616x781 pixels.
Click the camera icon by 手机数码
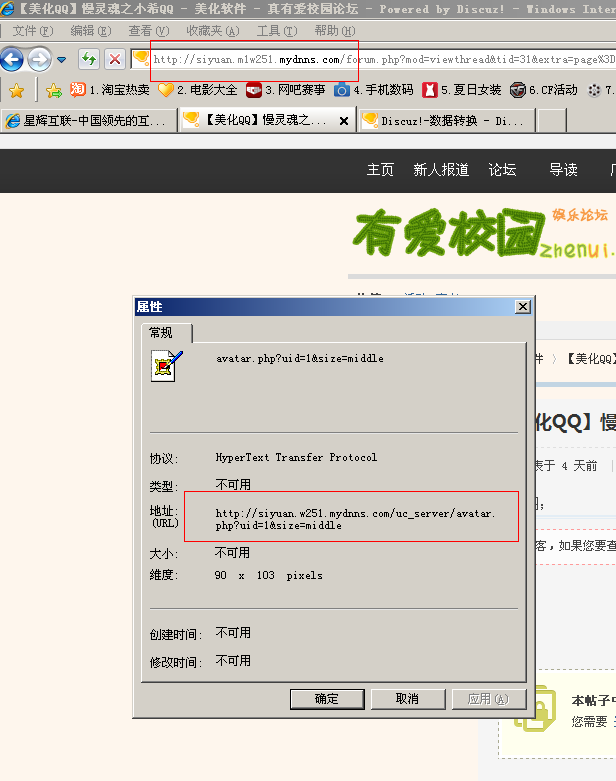[342, 90]
